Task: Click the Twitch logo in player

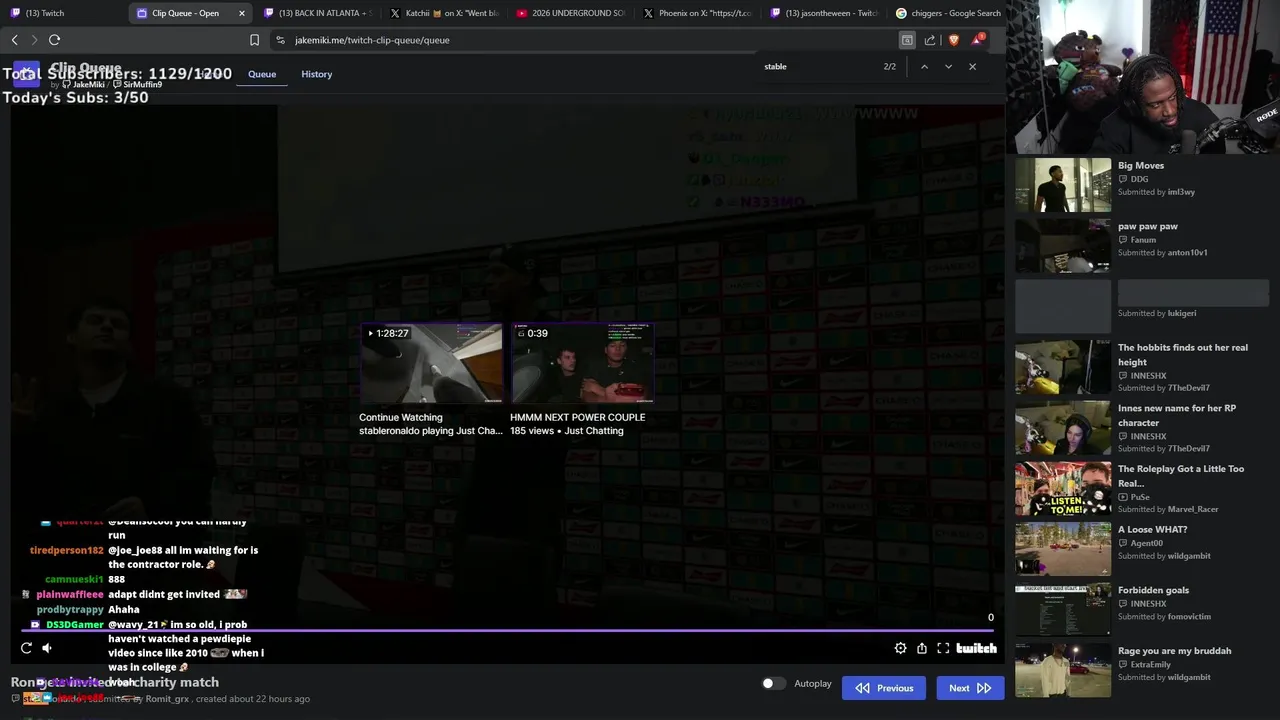Action: 976,648
